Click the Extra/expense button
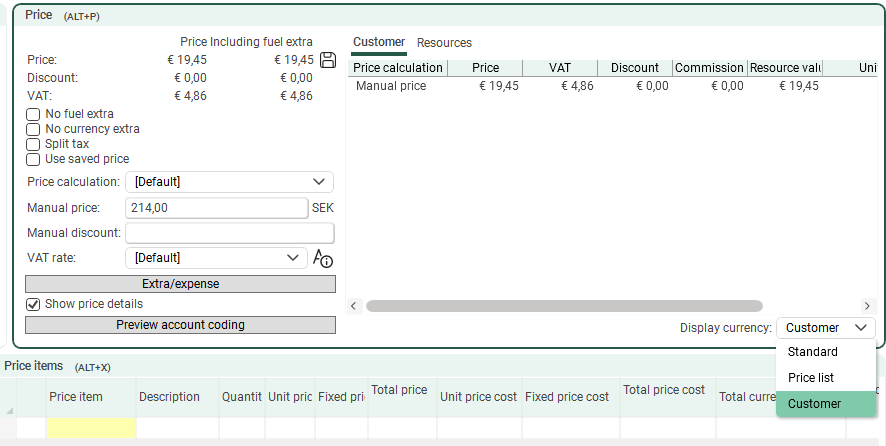The width and height of the screenshot is (886, 446). pyautogui.click(x=180, y=284)
